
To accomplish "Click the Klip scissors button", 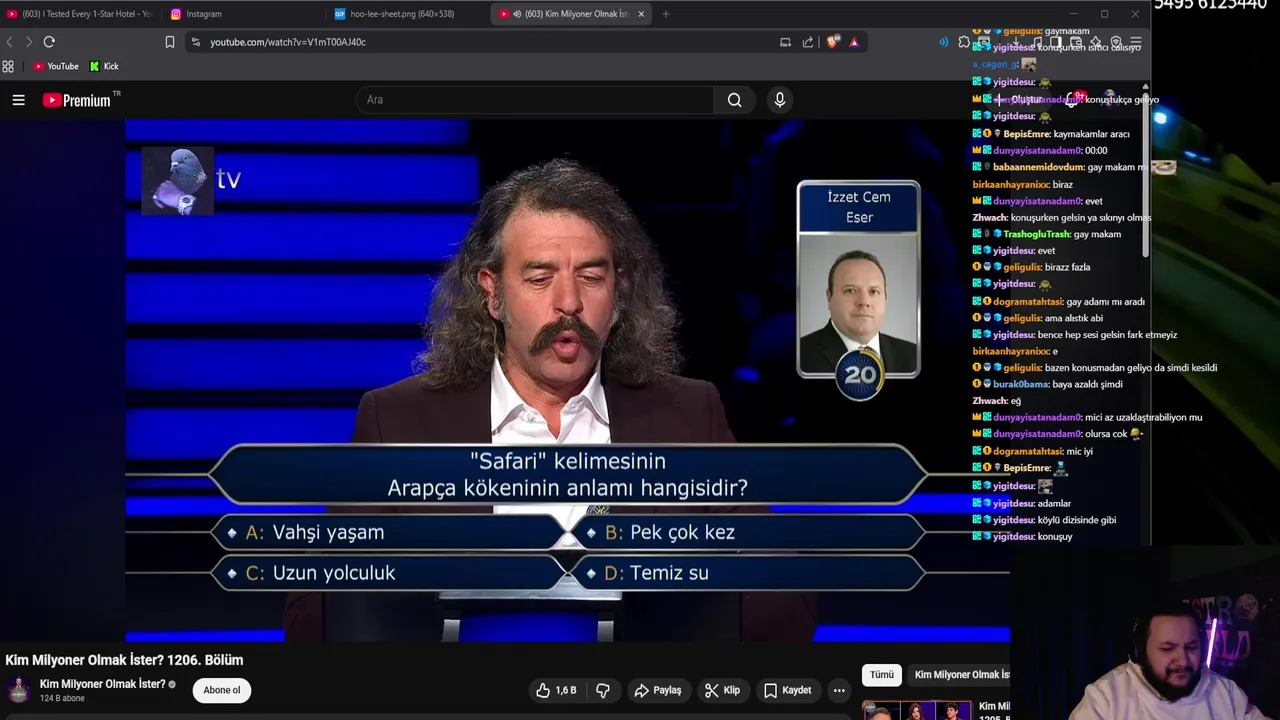I will [x=722, y=690].
